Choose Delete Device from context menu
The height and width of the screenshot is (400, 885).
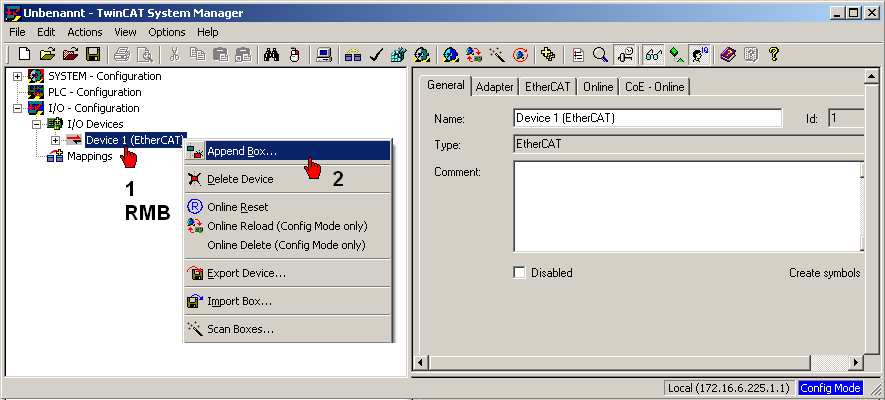tap(287, 179)
